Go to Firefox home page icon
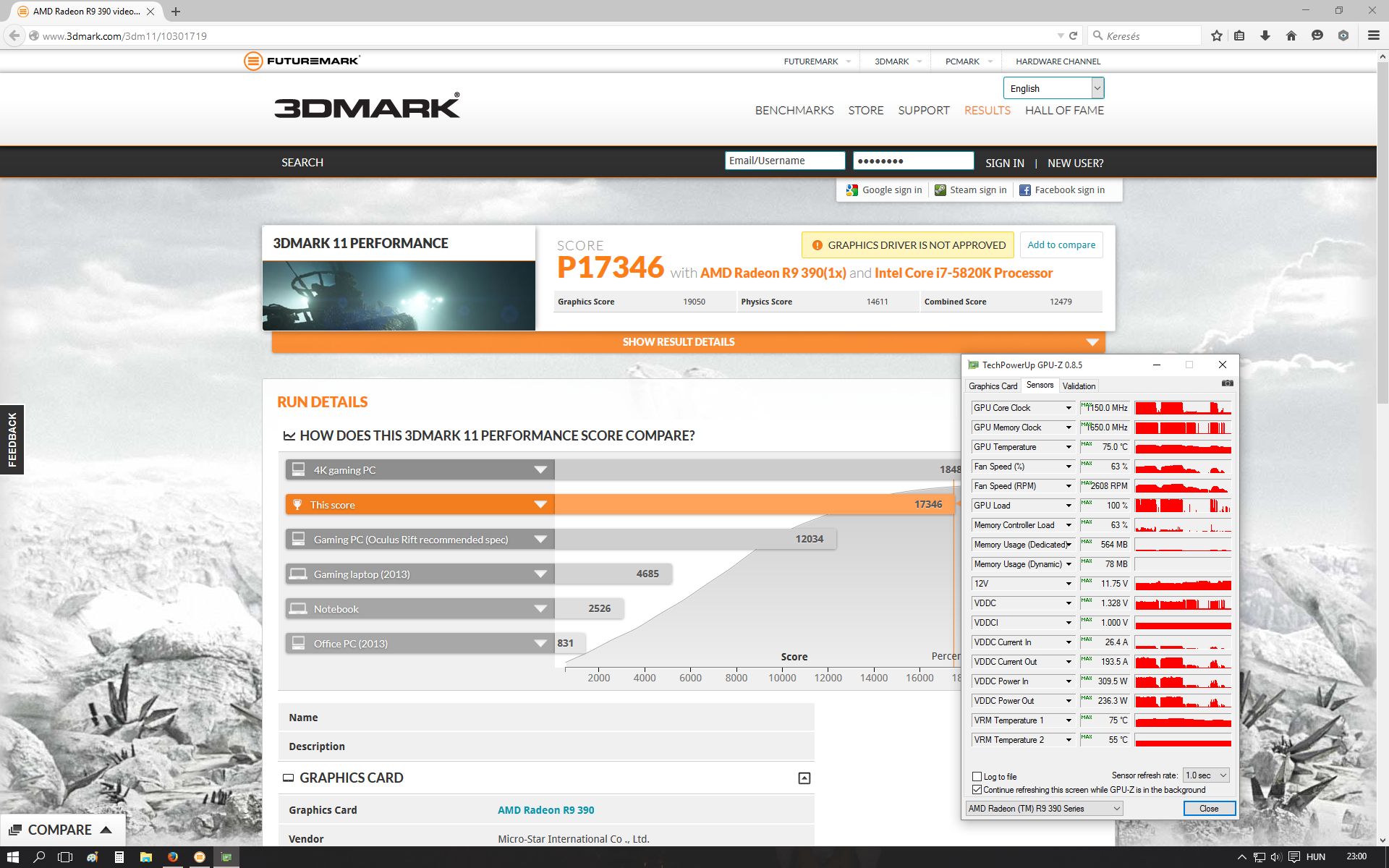 click(1291, 35)
